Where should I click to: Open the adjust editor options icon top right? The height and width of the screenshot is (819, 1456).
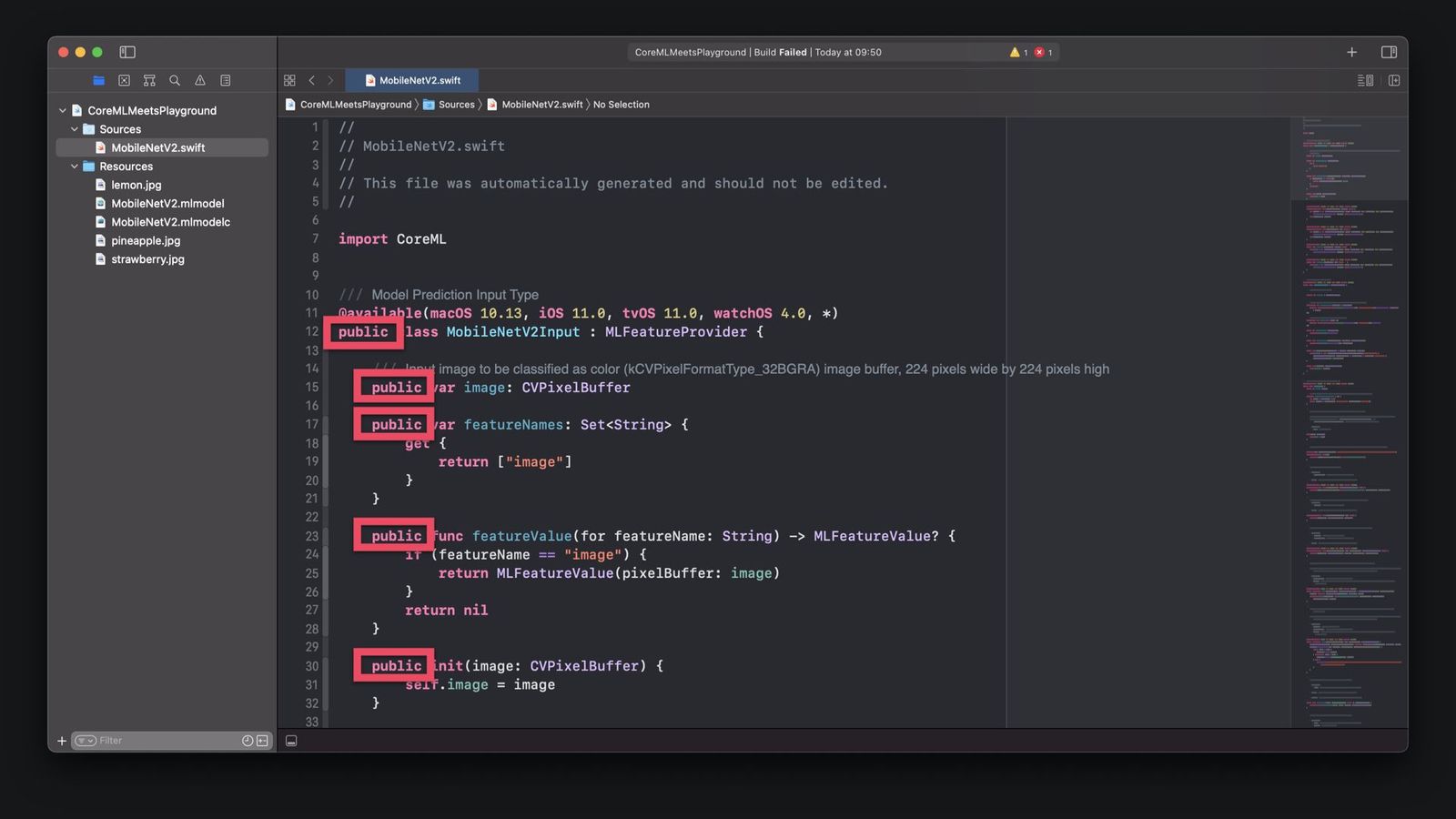tap(1365, 80)
